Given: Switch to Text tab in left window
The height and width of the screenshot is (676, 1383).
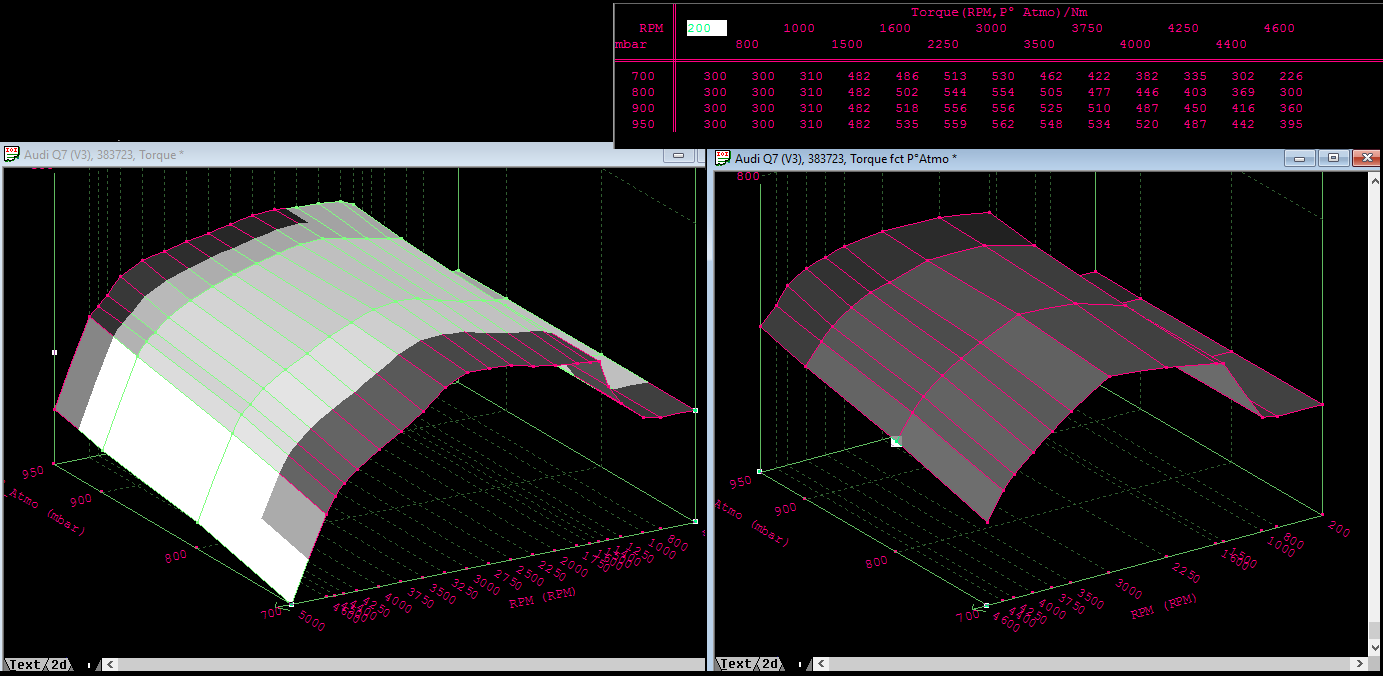Looking at the screenshot, I should pos(24,664).
